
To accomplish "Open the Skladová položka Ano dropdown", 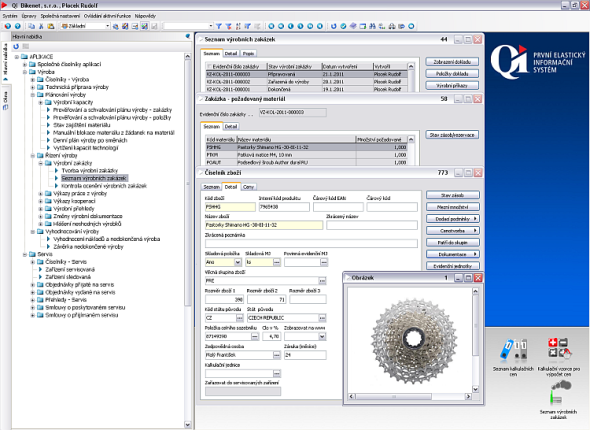I will [237, 262].
